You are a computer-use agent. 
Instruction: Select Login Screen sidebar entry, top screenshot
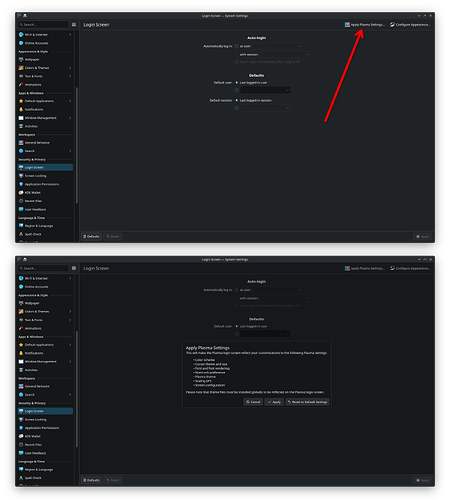[45, 167]
